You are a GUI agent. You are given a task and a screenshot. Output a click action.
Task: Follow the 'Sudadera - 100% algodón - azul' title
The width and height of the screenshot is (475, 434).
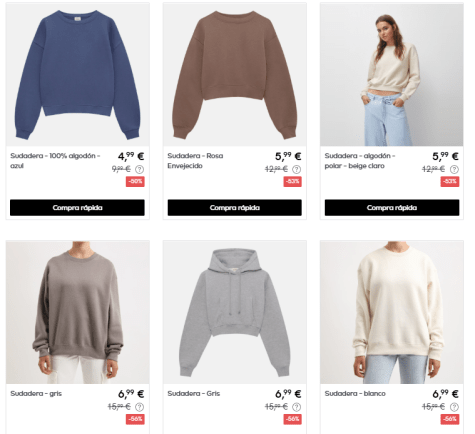[x=55, y=161]
